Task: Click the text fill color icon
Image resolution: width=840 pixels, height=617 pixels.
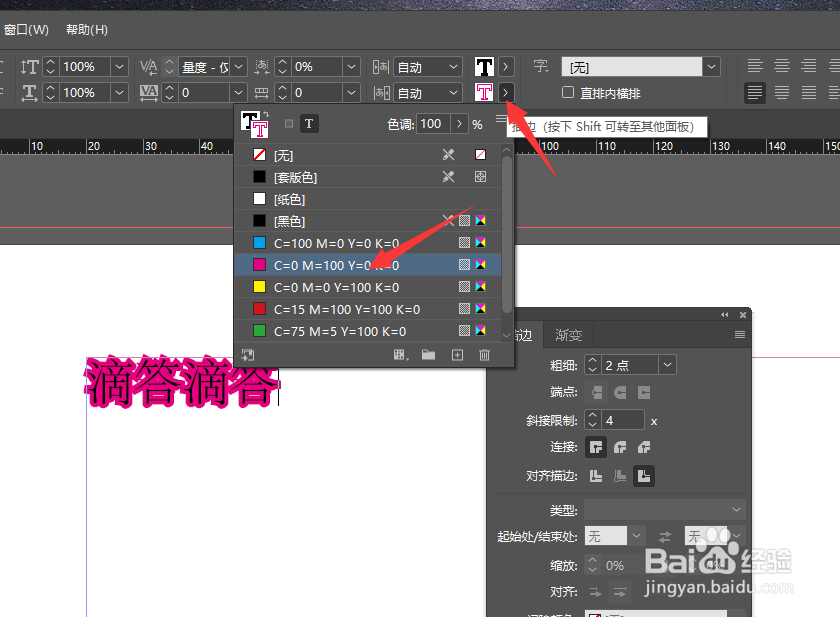Action: [x=484, y=67]
